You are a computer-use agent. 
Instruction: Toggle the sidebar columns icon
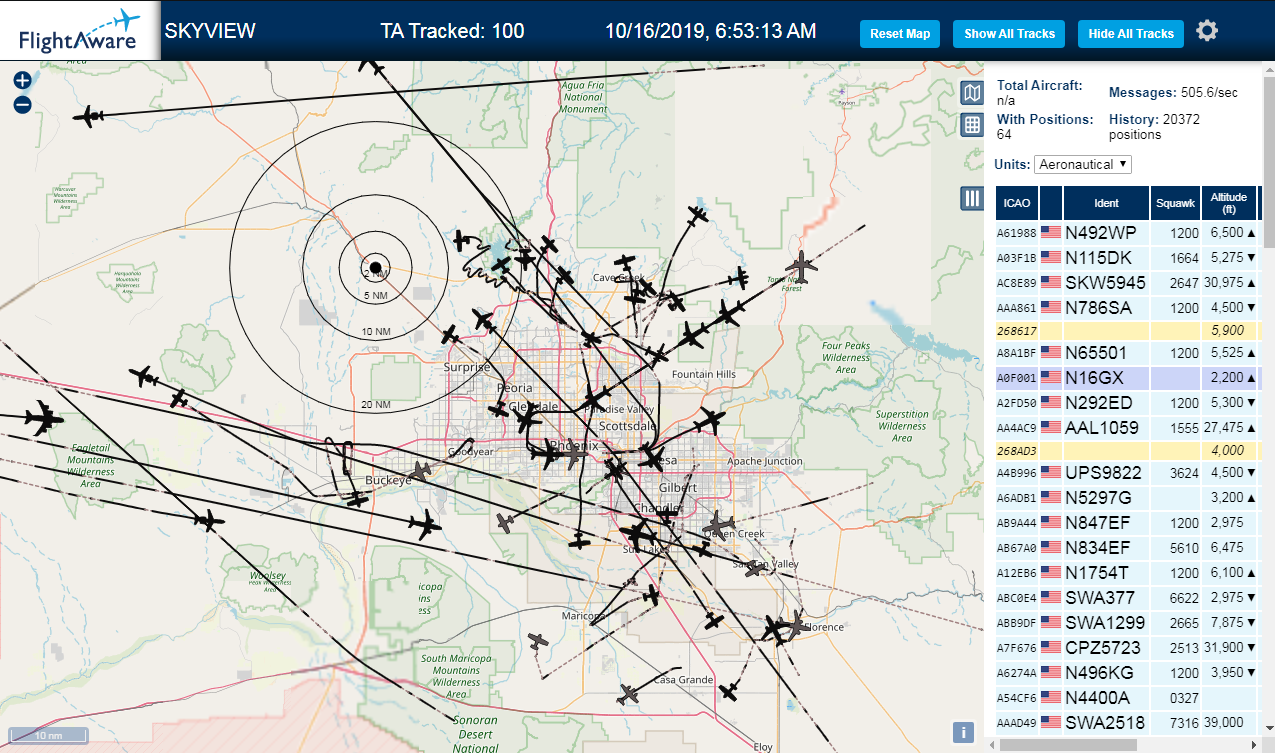tap(971, 198)
